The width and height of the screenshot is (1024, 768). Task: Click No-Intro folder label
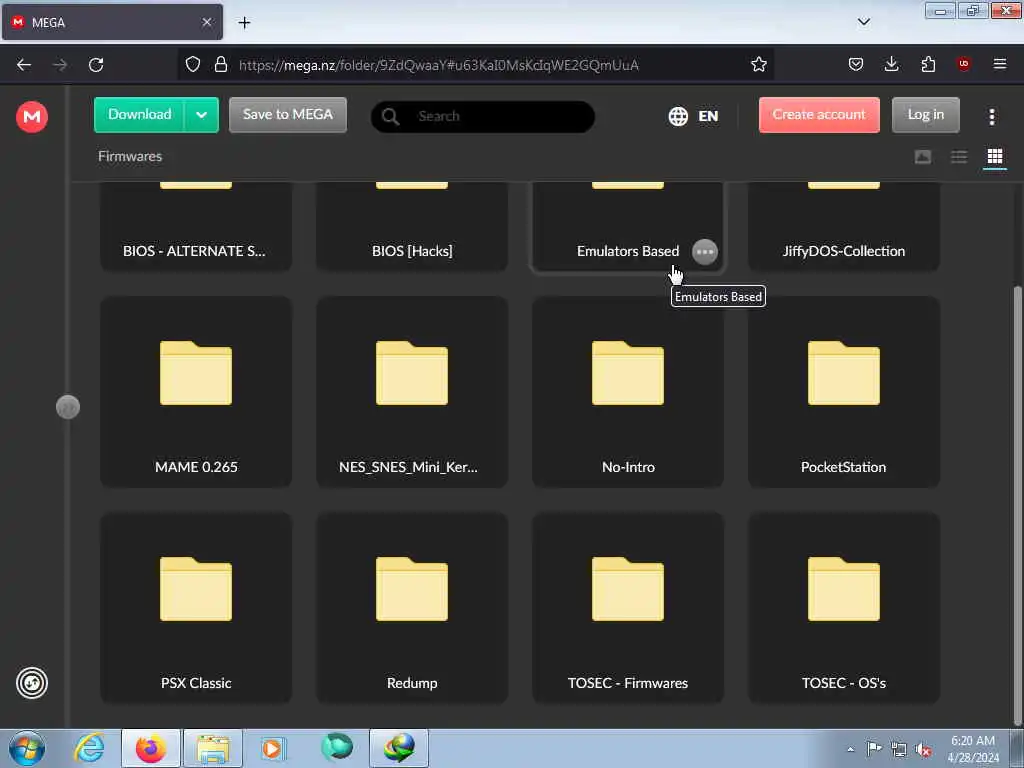point(628,467)
